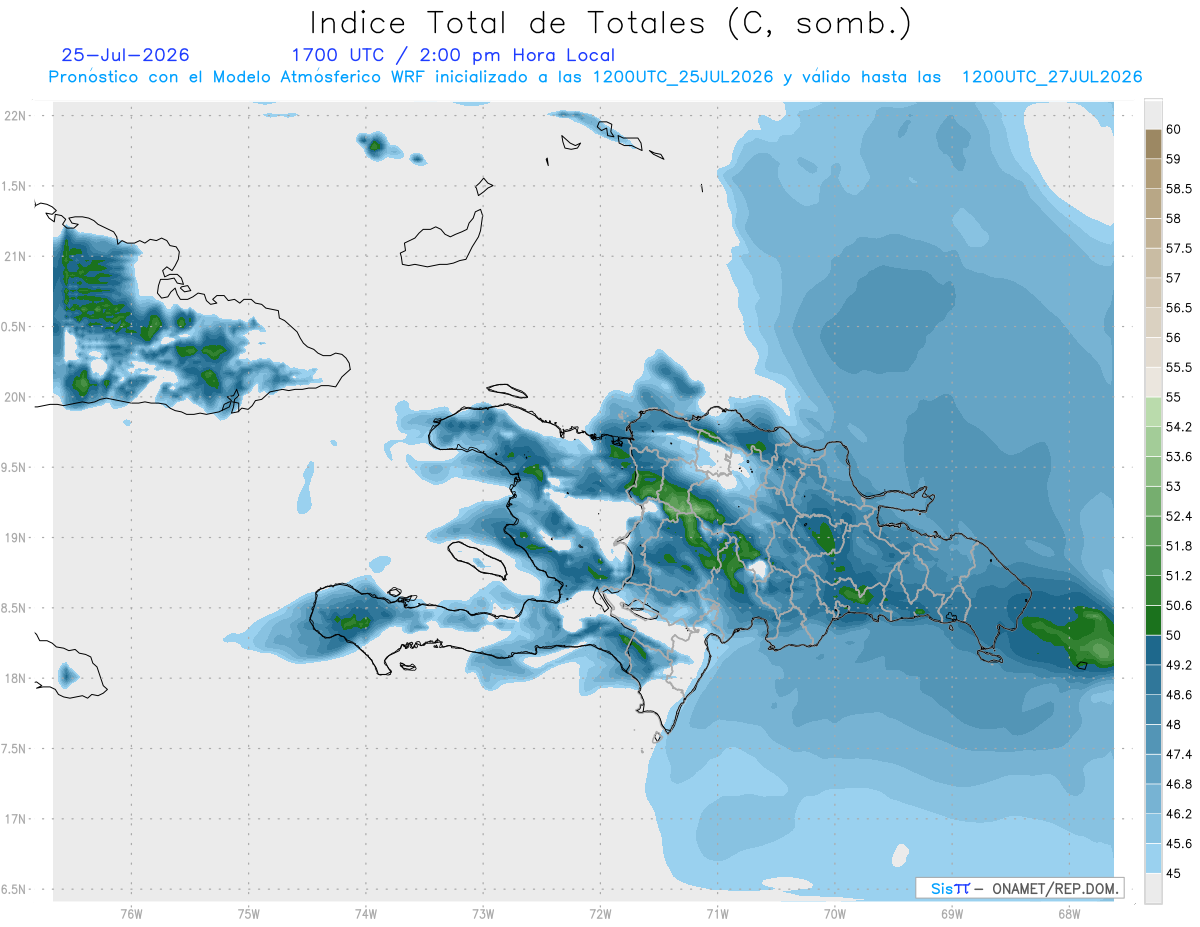1200x927 pixels.
Task: Click the '70W' longitude label
Action: point(835,913)
